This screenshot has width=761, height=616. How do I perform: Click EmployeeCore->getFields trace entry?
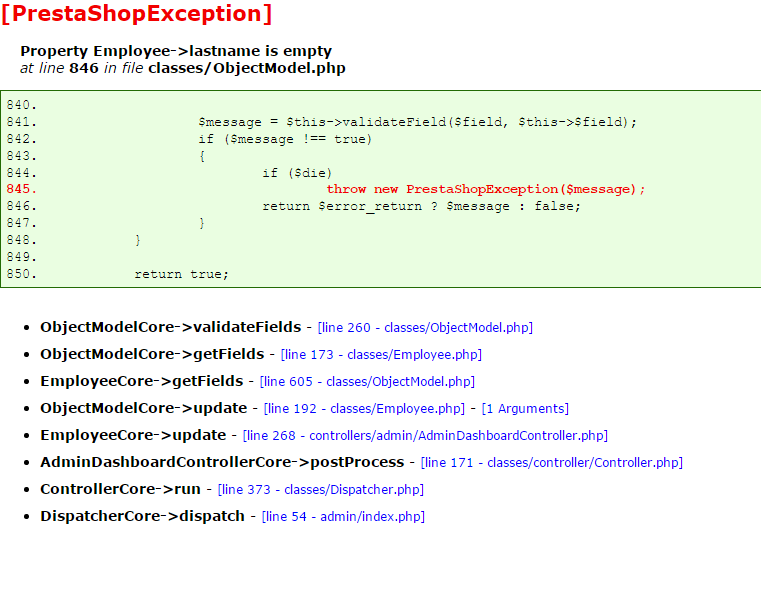tap(142, 381)
